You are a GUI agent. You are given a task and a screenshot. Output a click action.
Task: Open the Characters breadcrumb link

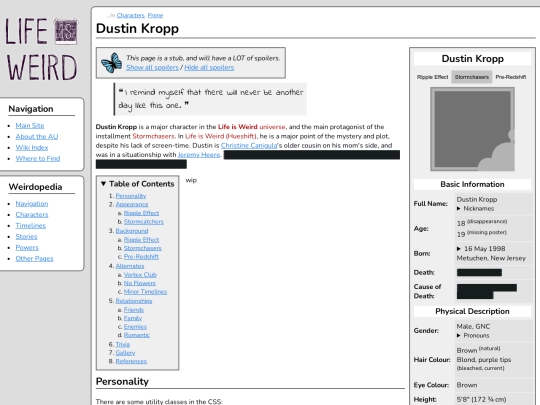pyautogui.click(x=131, y=15)
